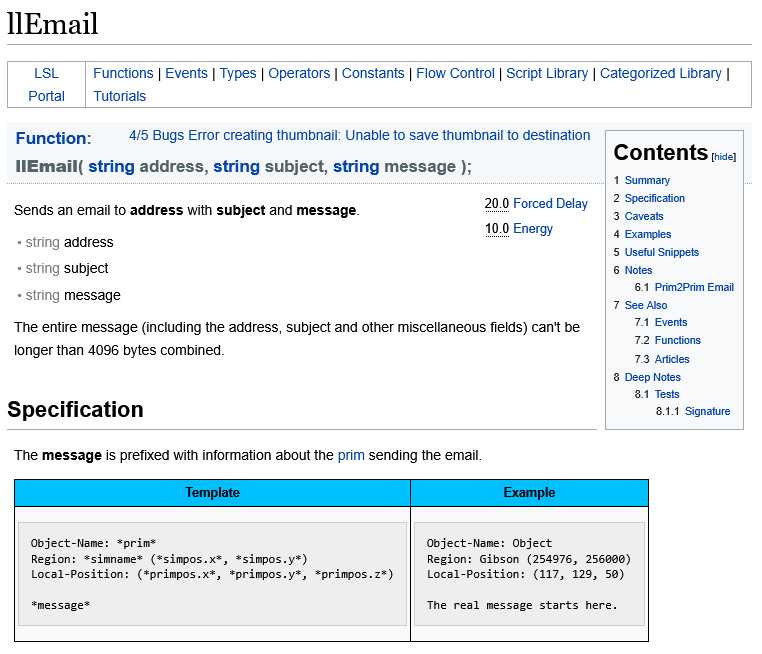Open the Tutorials link
The image size is (762, 654).
[x=120, y=96]
